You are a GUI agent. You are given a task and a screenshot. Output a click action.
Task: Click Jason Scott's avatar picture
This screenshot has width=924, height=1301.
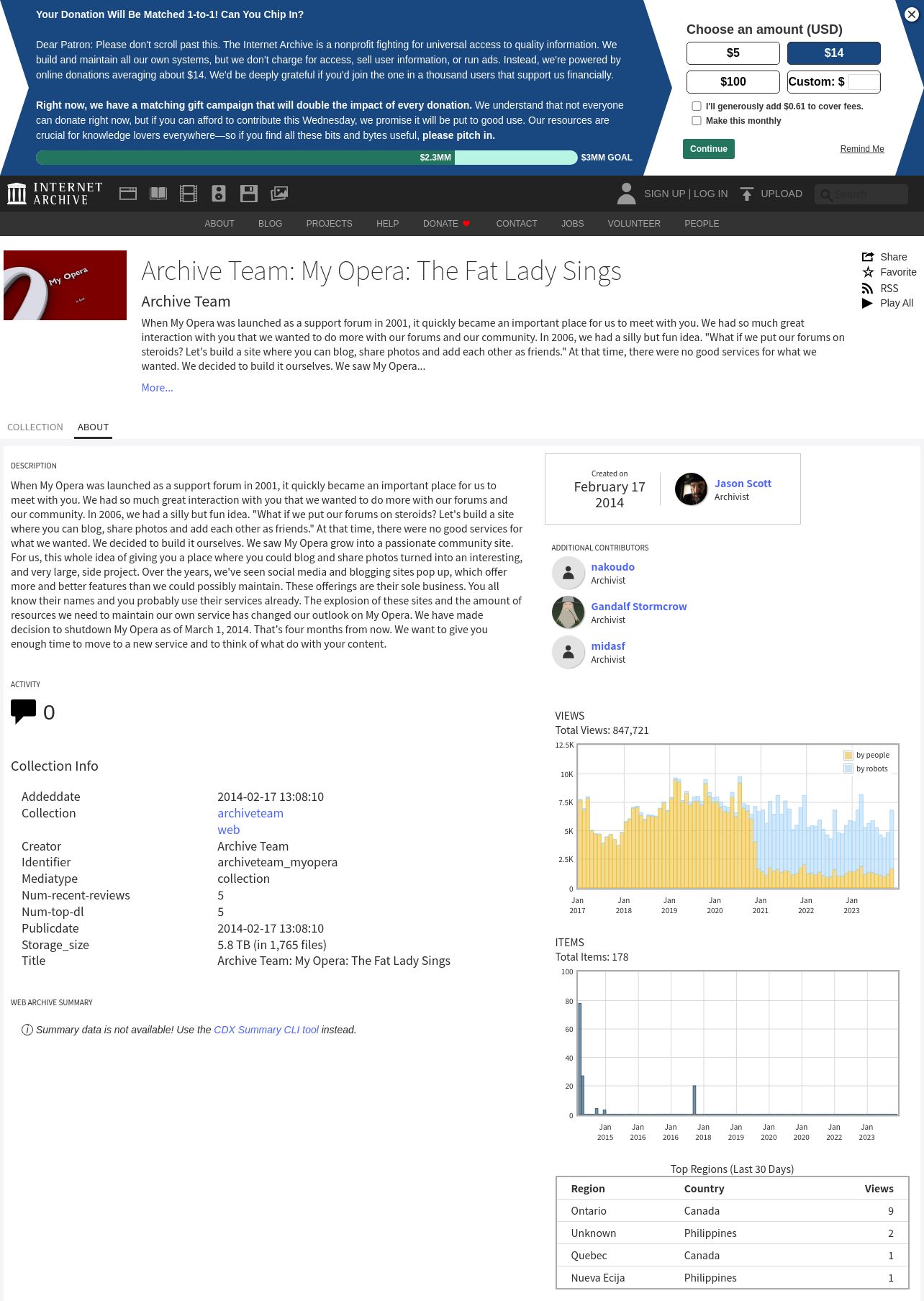tap(691, 489)
